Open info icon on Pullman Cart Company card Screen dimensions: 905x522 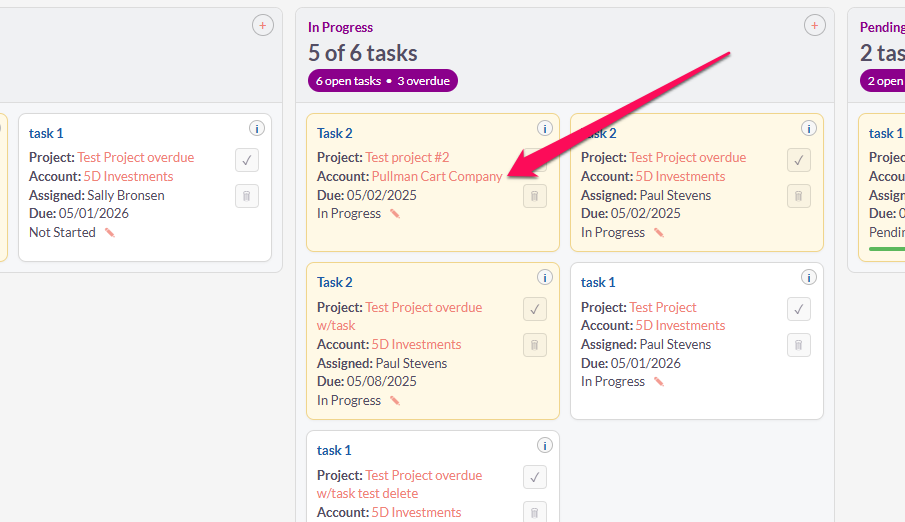point(545,128)
